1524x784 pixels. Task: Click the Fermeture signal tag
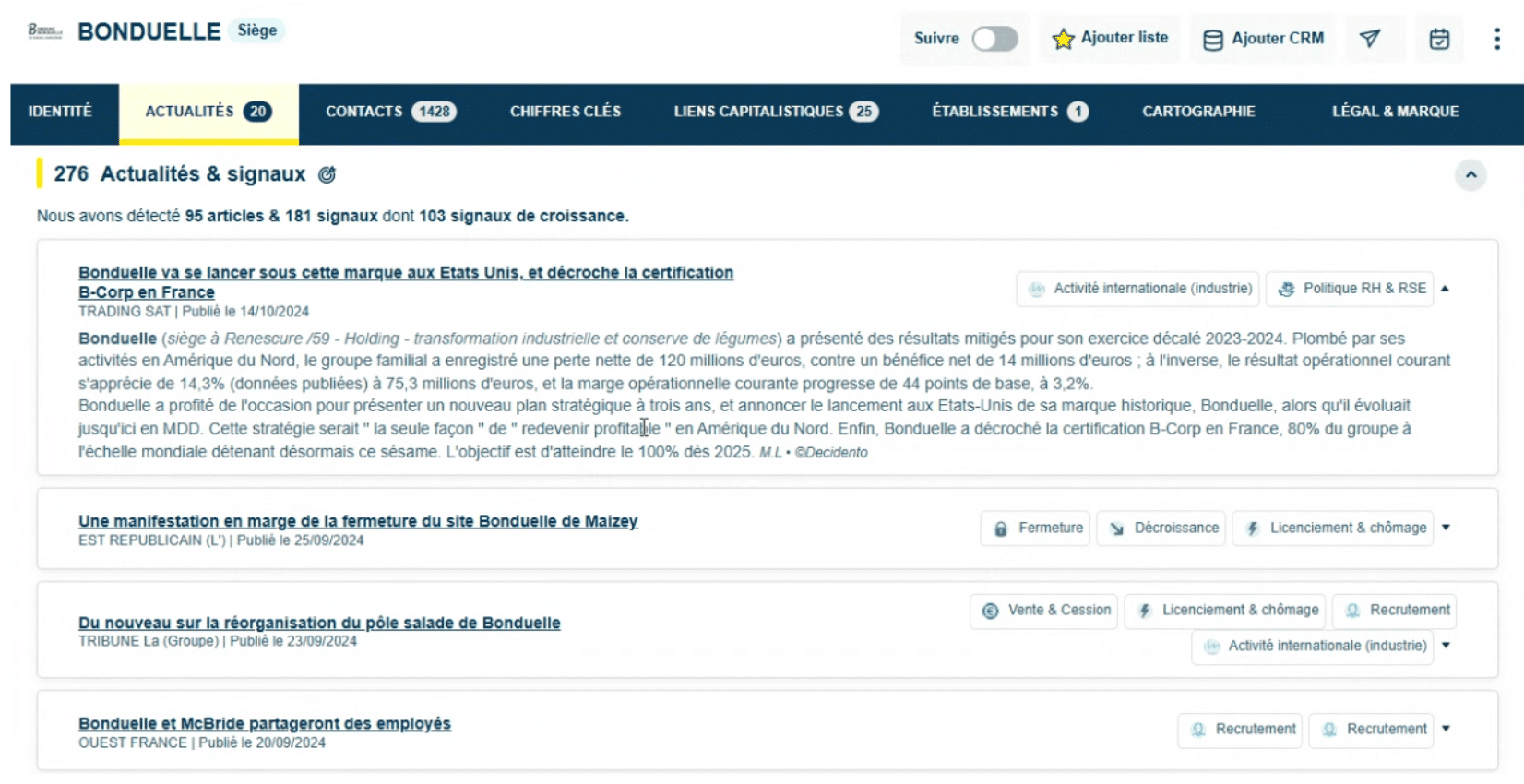1035,529
